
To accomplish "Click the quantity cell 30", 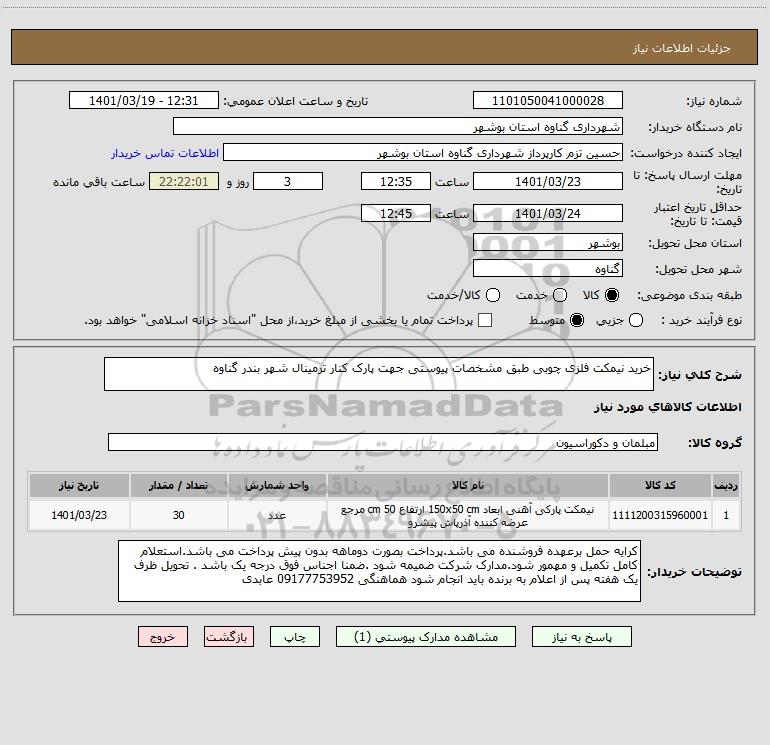I will coord(179,515).
